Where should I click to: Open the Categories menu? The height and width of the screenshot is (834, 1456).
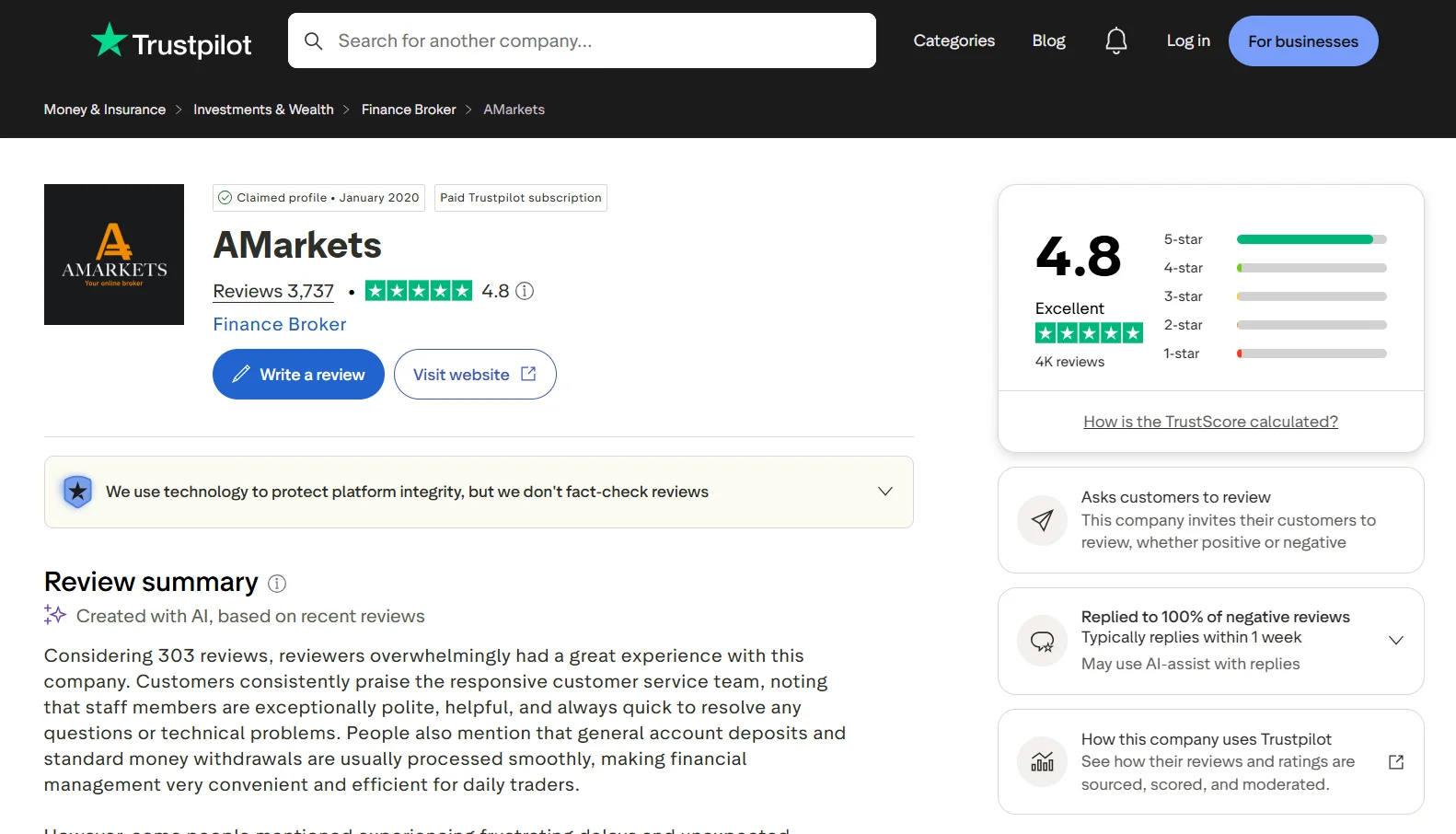click(953, 41)
